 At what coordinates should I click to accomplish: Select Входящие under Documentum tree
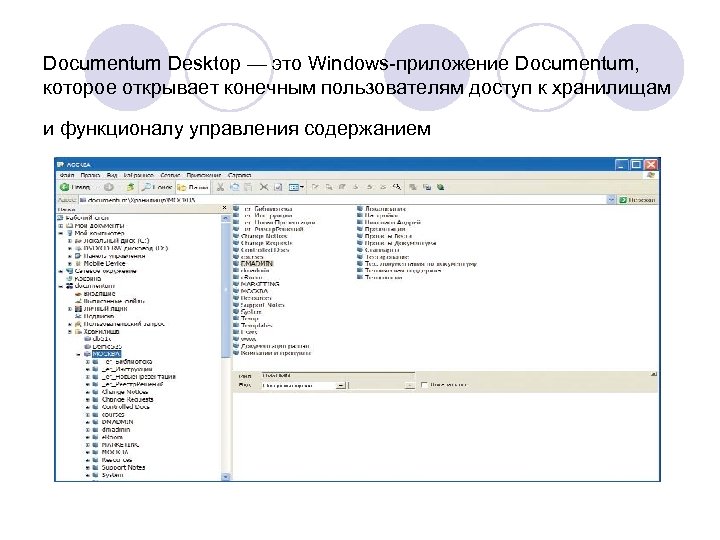99,294
